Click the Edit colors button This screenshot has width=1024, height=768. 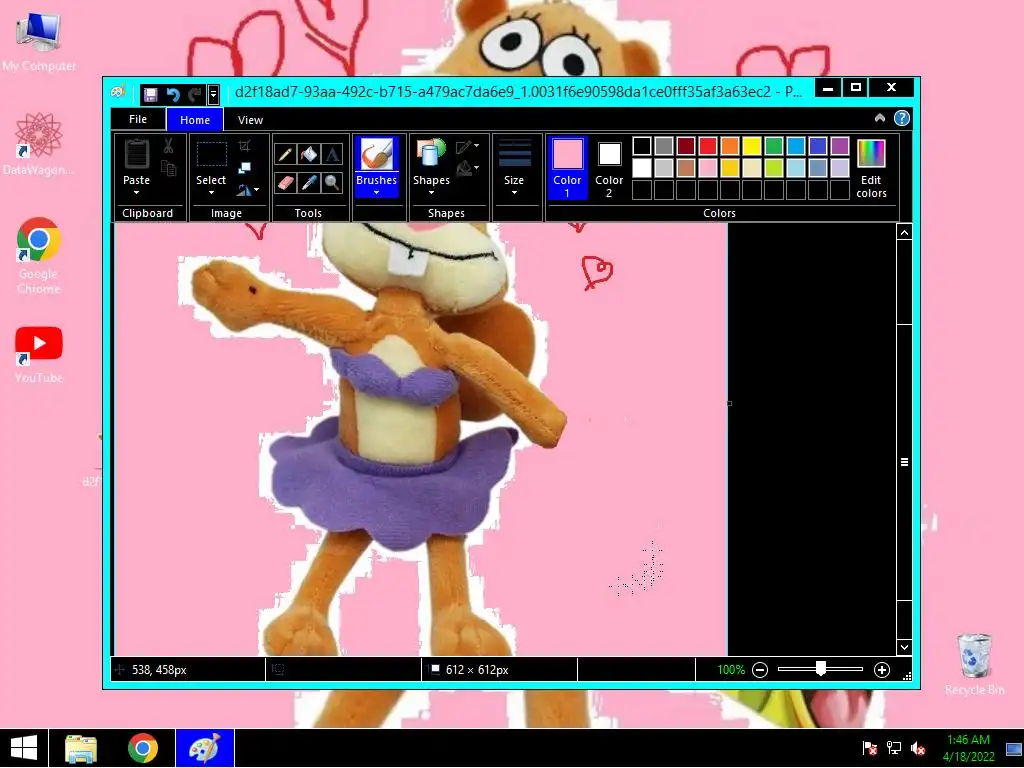pyautogui.click(x=871, y=168)
